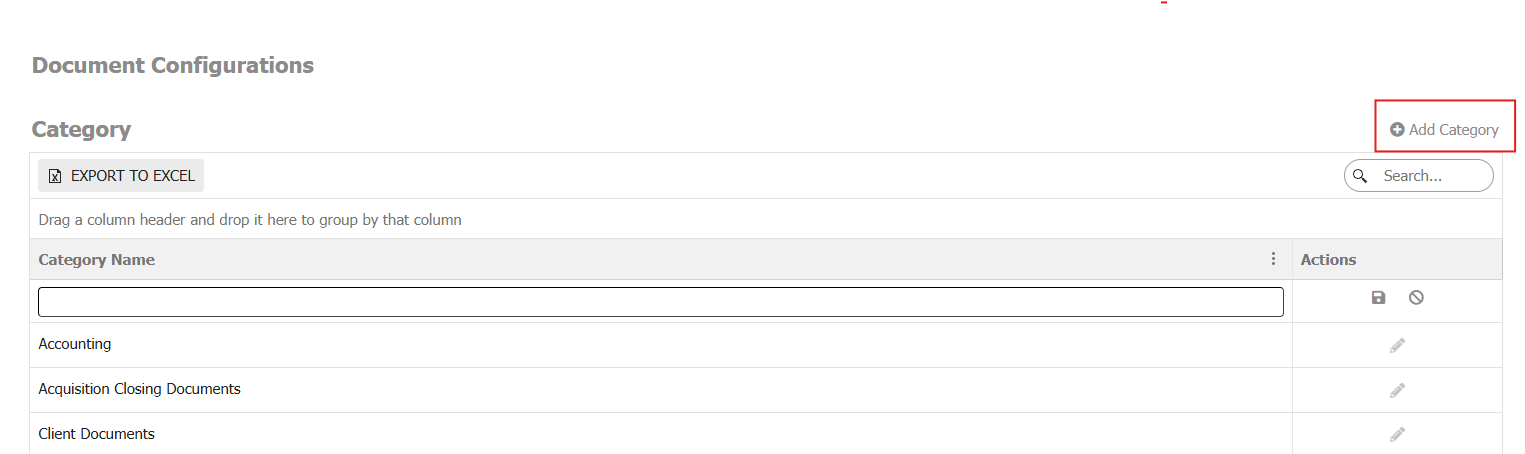Sort by the Category Name column header
Viewport: 1525px width, 454px height.
tap(97, 260)
